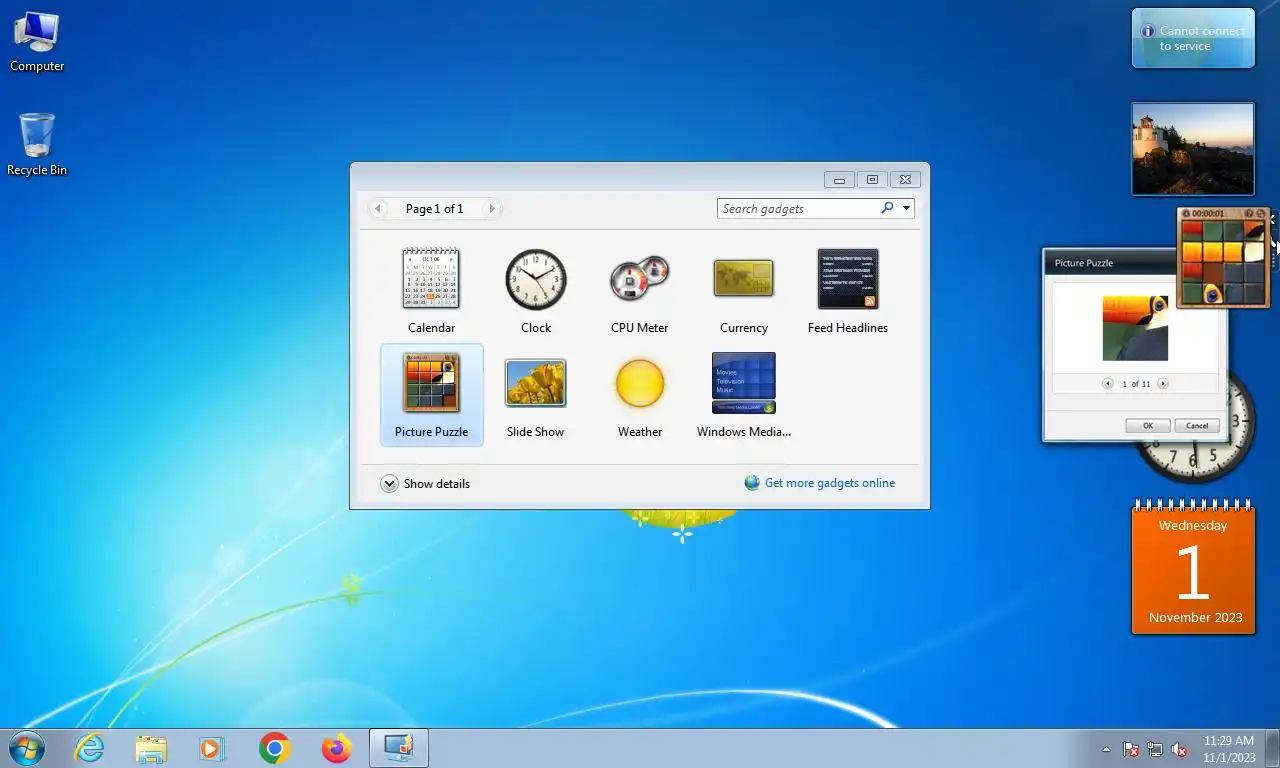The width and height of the screenshot is (1280, 768).
Task: Show next picture in Picture Puzzle dialog
Action: point(1162,383)
